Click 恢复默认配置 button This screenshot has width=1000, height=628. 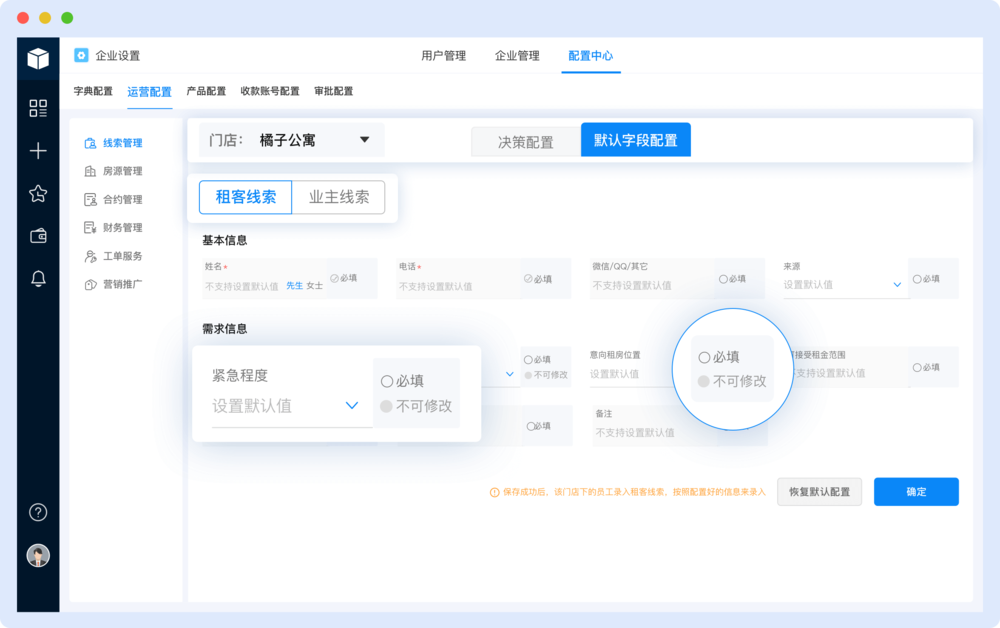(820, 492)
